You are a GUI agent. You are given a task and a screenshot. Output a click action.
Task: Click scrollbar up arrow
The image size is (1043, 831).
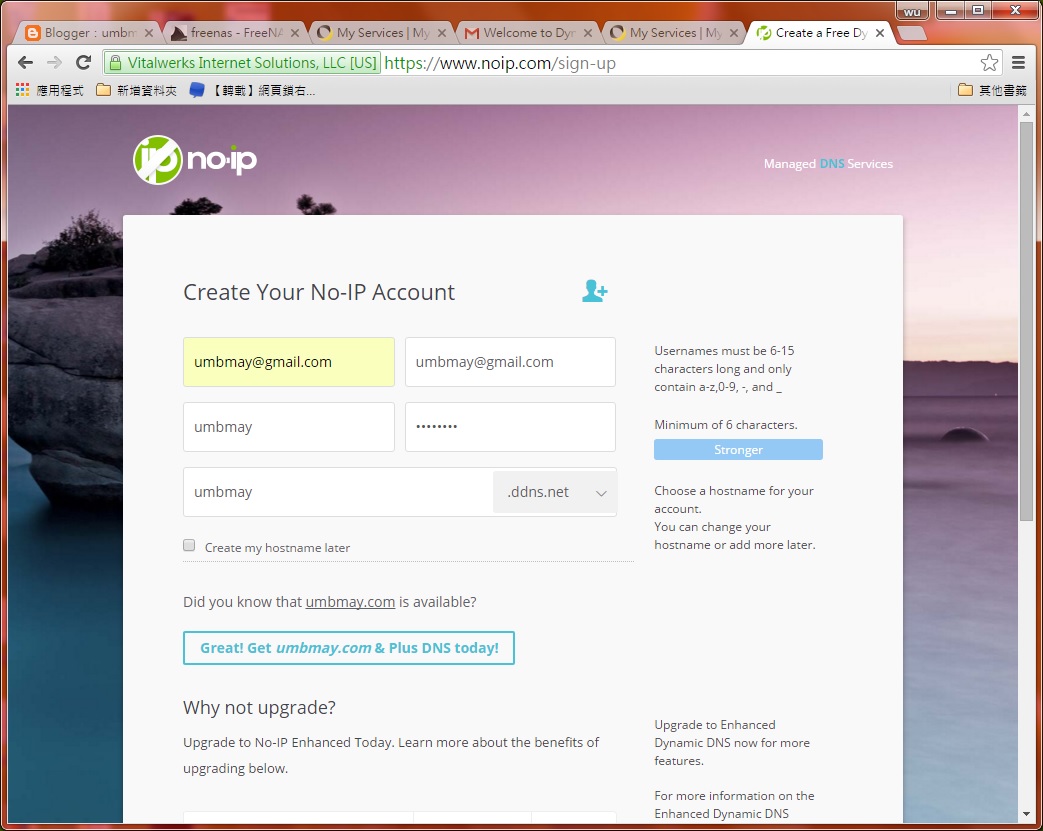click(x=1026, y=113)
